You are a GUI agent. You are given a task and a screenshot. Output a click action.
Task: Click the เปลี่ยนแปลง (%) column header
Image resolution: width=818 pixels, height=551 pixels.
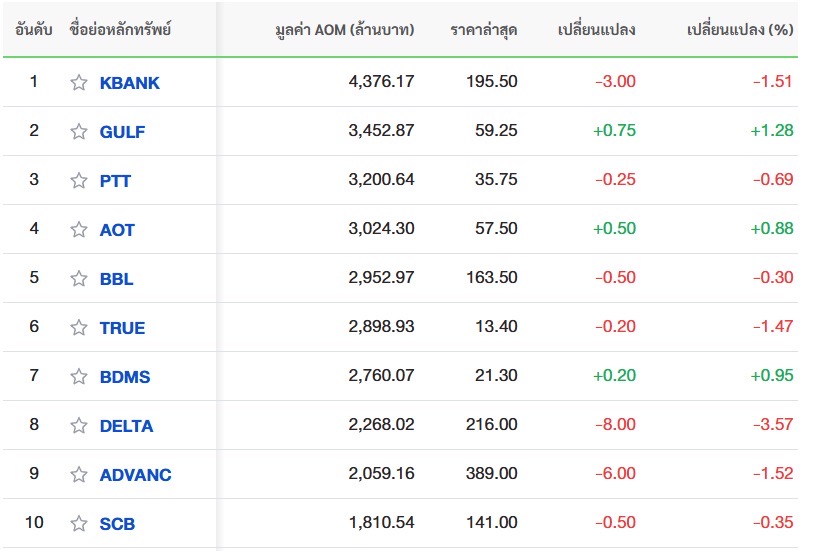740,30
